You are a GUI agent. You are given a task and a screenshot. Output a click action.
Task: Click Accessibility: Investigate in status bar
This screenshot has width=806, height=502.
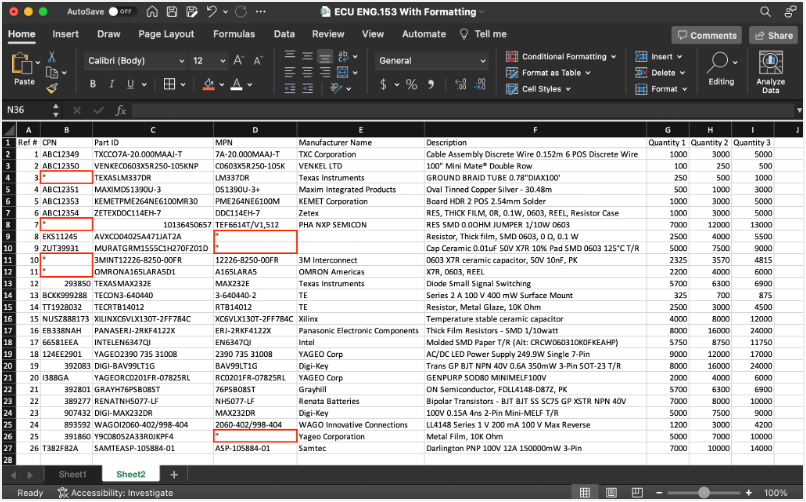coord(115,493)
